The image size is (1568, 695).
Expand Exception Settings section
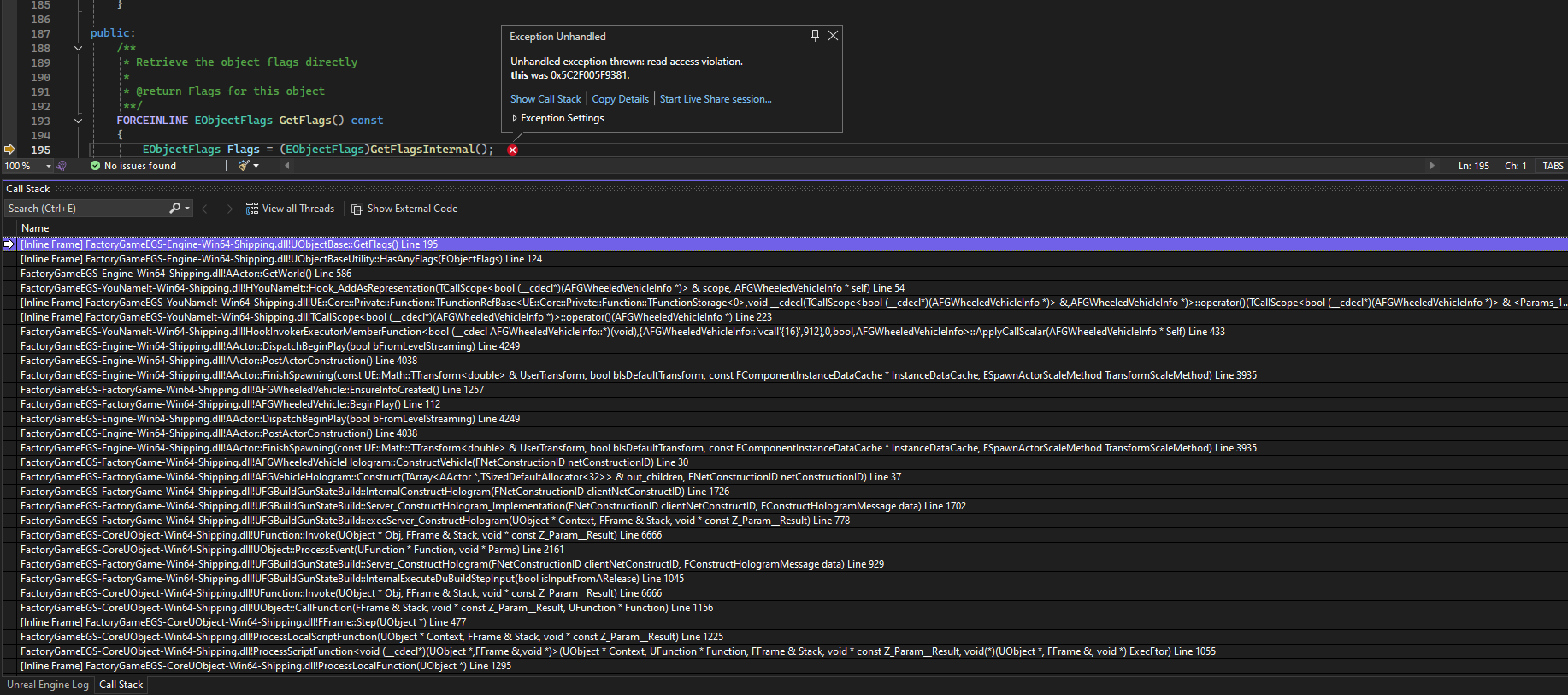(557, 118)
